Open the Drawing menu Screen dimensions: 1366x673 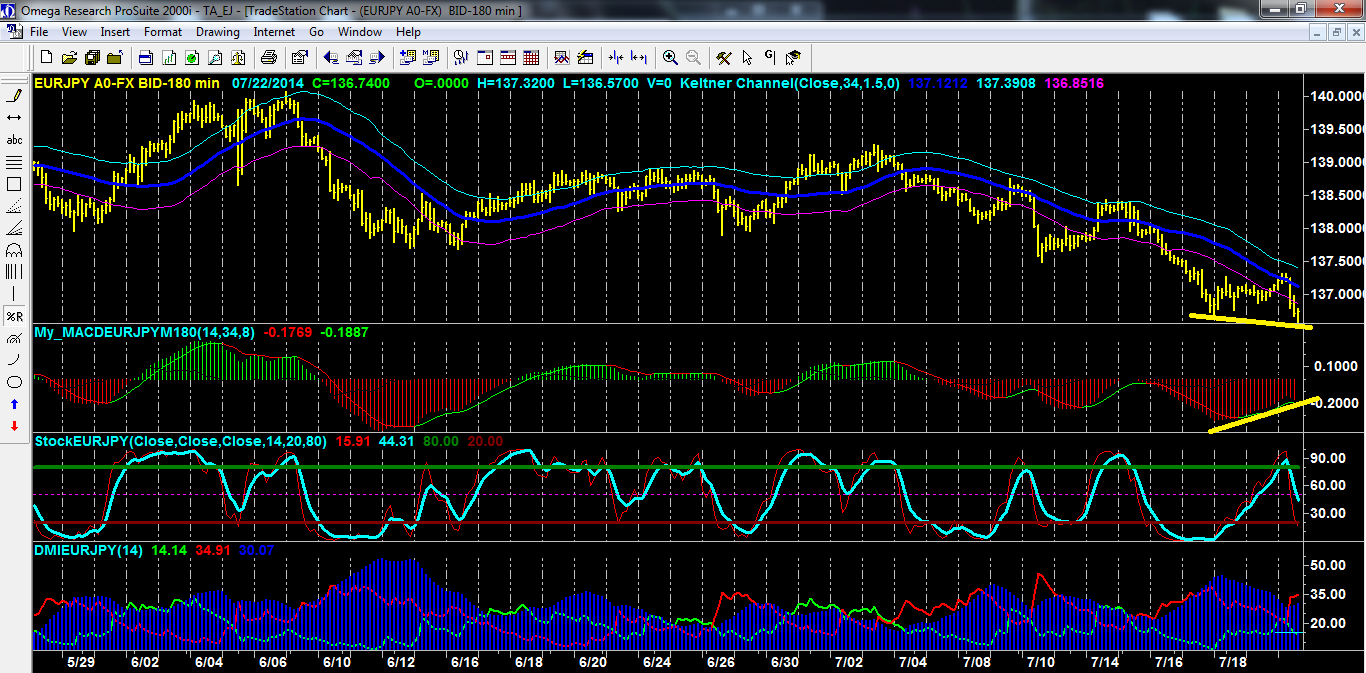217,32
